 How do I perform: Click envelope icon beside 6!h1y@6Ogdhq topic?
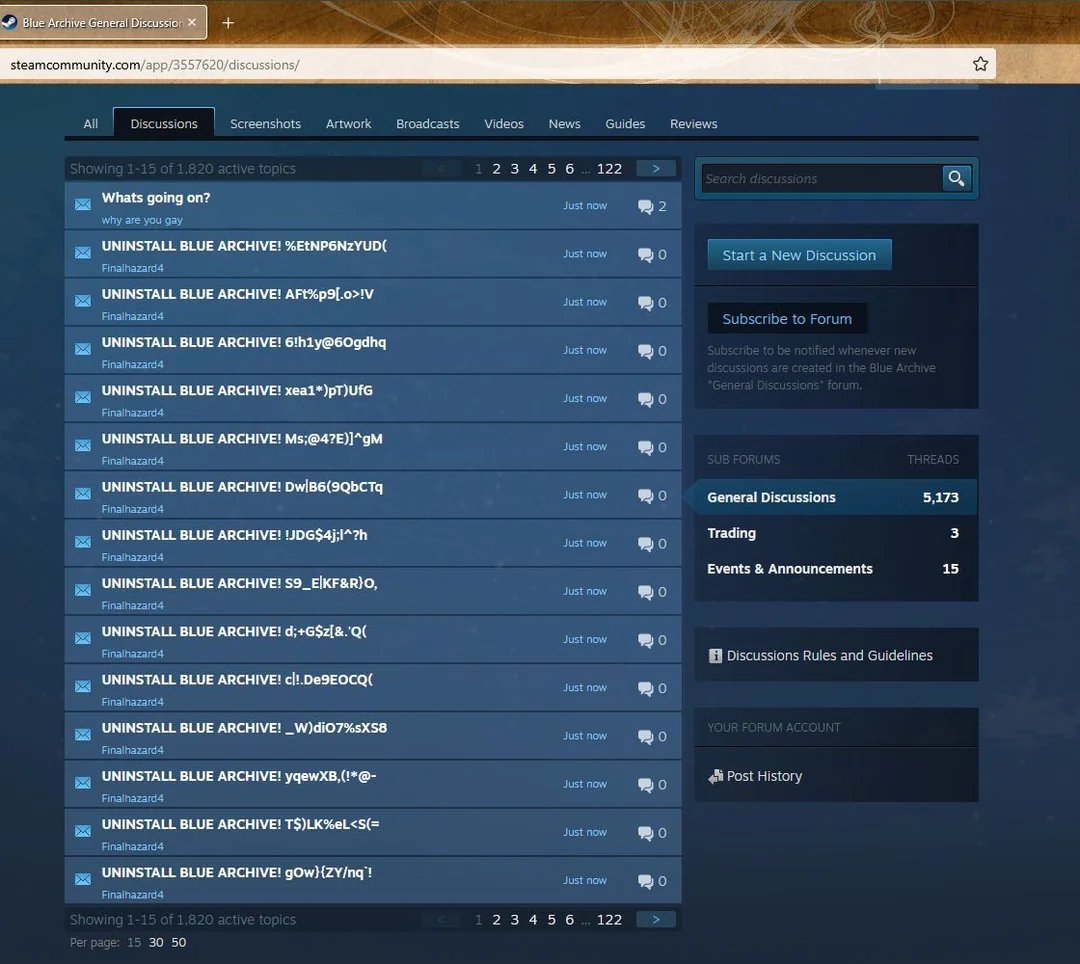click(x=83, y=349)
